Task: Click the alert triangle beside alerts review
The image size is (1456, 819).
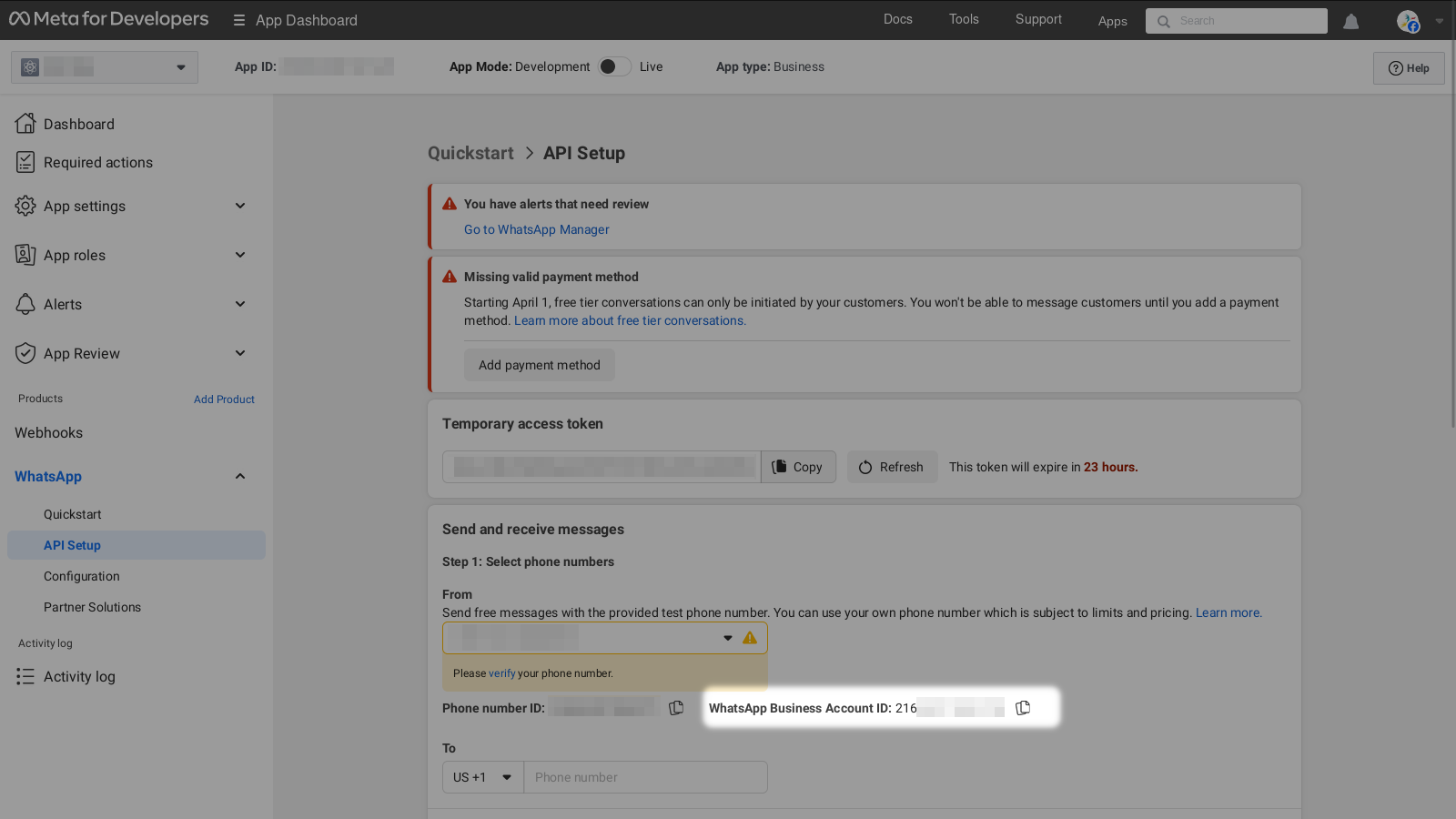Action: coord(450,204)
